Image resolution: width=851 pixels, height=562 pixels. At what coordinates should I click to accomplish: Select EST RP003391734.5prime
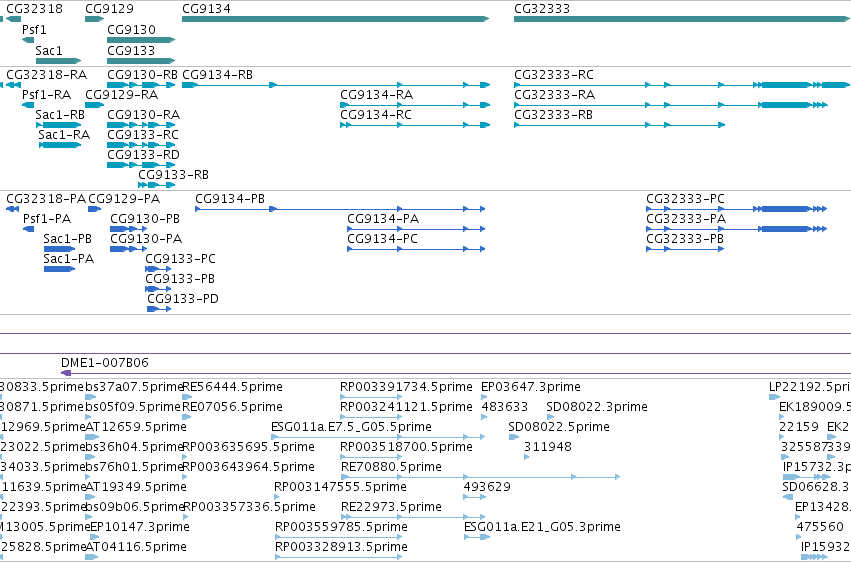[x=371, y=397]
